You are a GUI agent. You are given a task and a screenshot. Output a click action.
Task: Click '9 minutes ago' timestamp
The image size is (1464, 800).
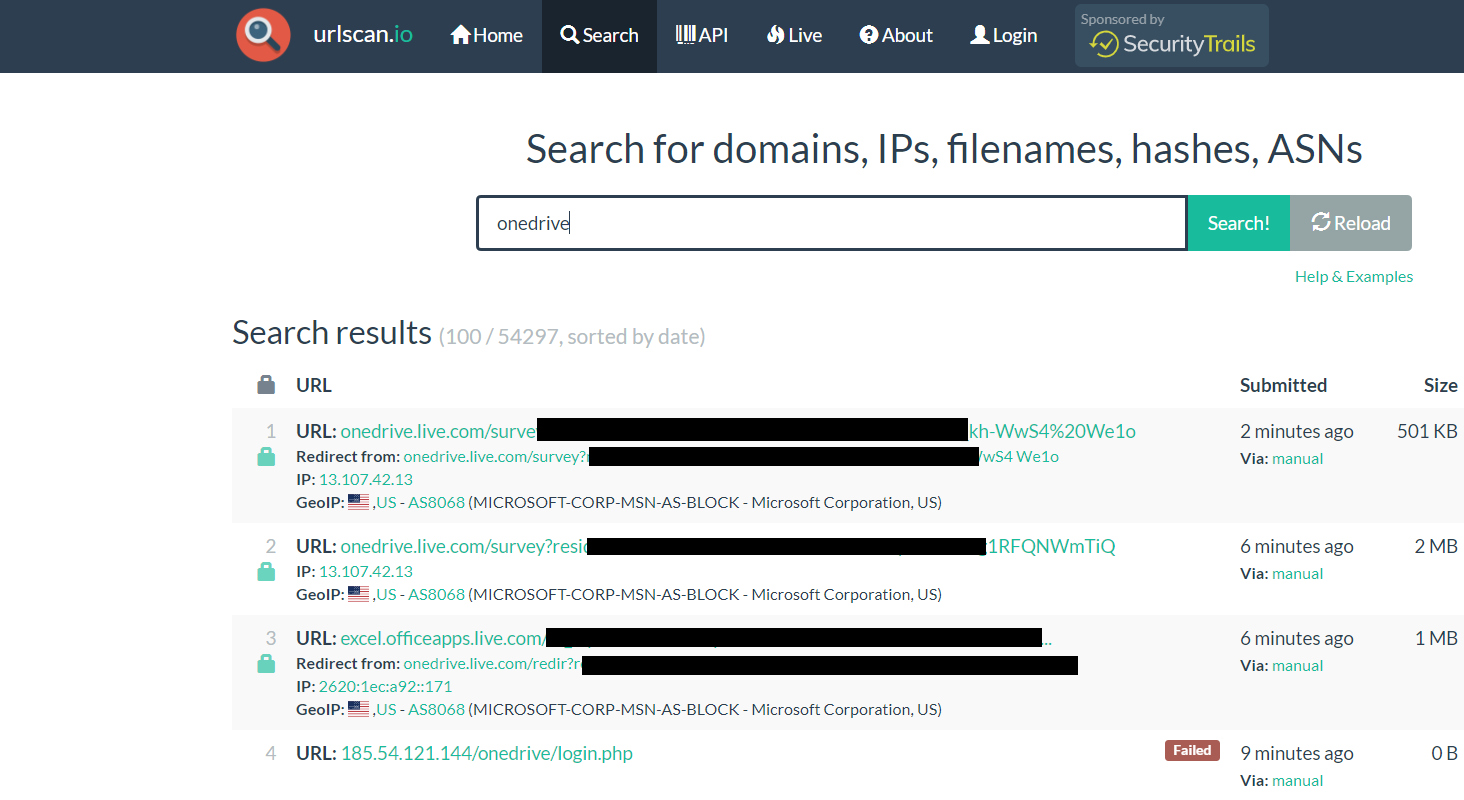coord(1297,753)
